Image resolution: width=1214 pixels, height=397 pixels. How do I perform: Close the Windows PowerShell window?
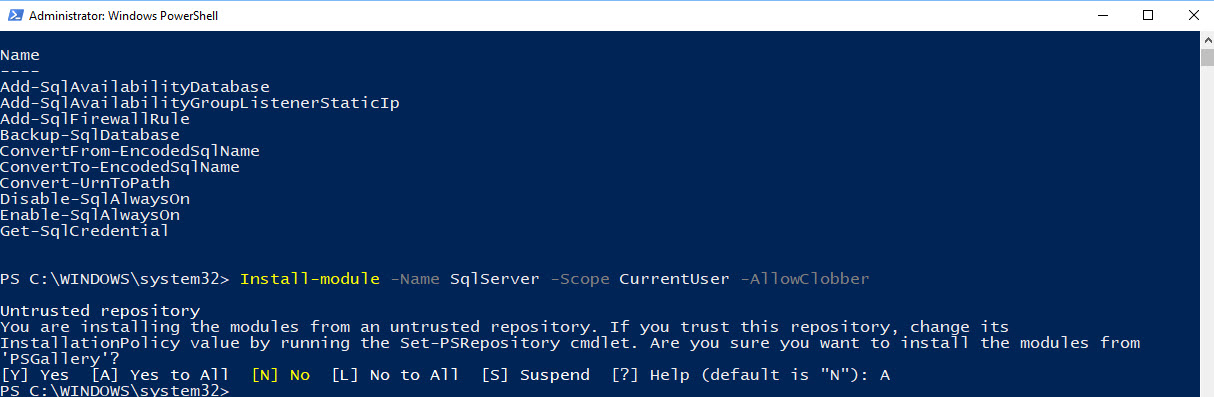coord(1192,15)
